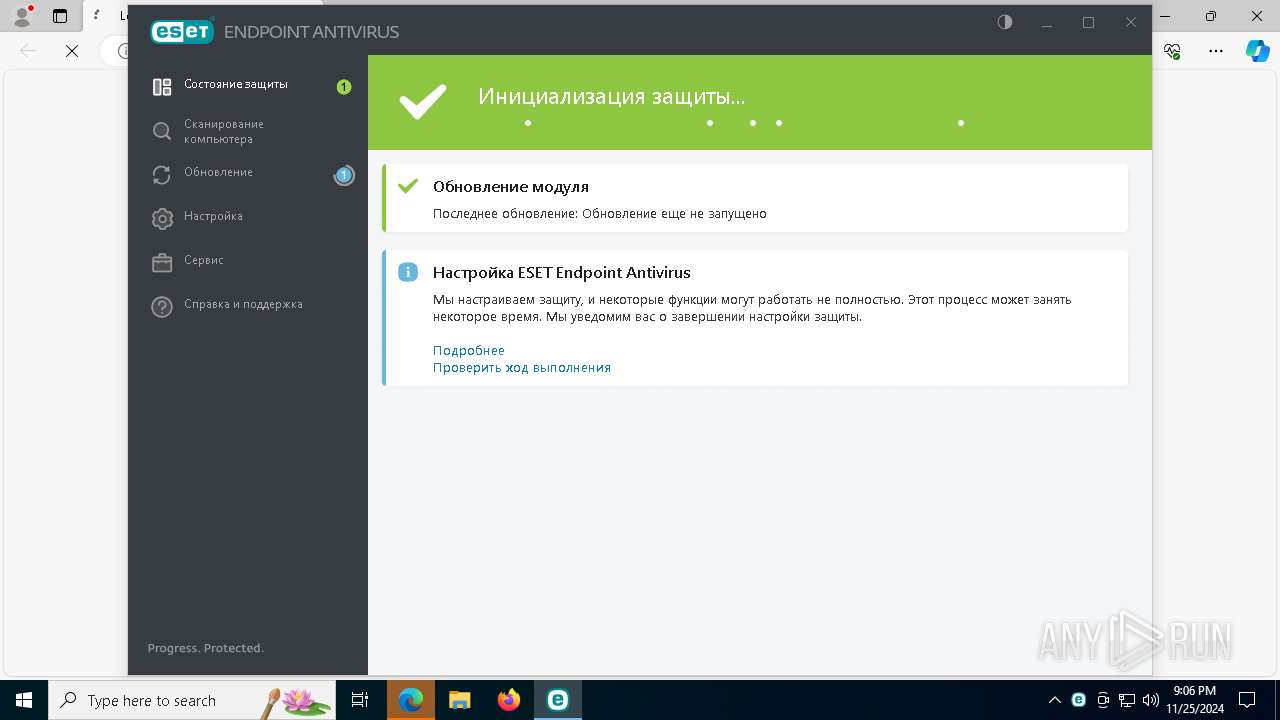Launch Firefox from the taskbar
The width and height of the screenshot is (1280, 720).
coord(509,700)
